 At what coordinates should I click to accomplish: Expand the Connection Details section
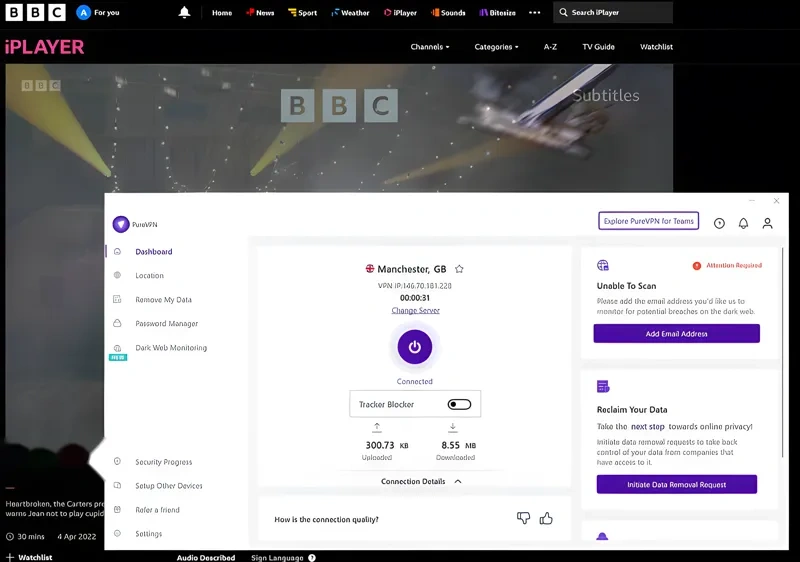[421, 481]
